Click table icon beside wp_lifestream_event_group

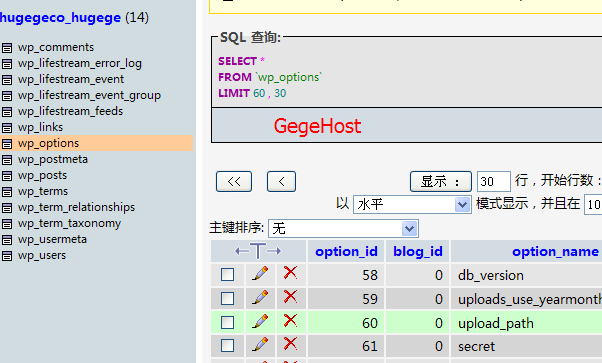(7, 96)
